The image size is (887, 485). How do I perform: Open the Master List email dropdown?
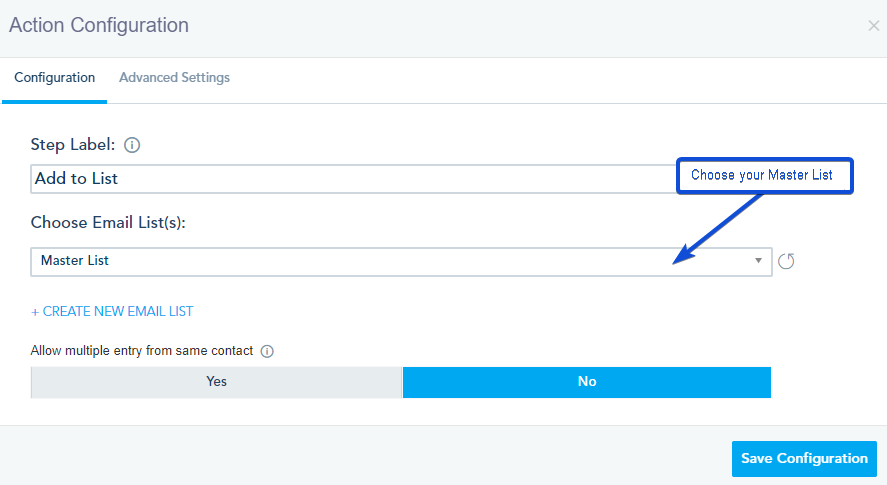[400, 261]
